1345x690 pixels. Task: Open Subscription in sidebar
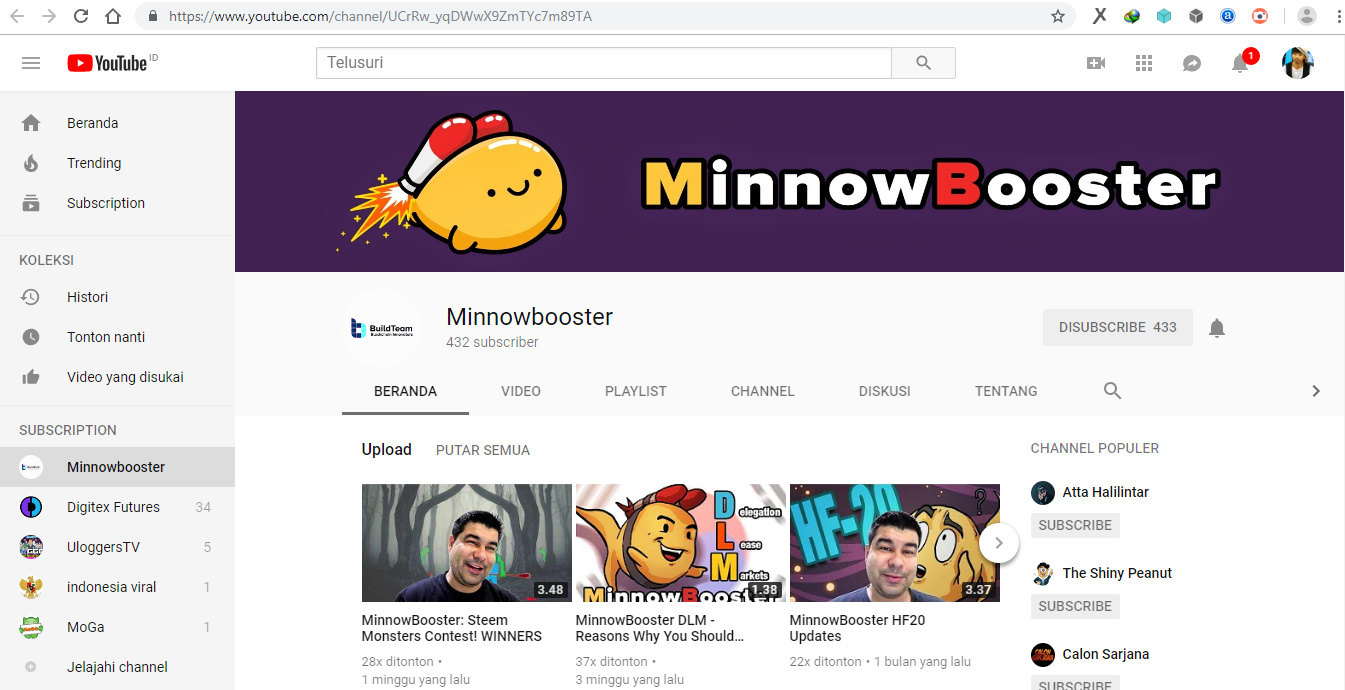pyautogui.click(x=117, y=203)
